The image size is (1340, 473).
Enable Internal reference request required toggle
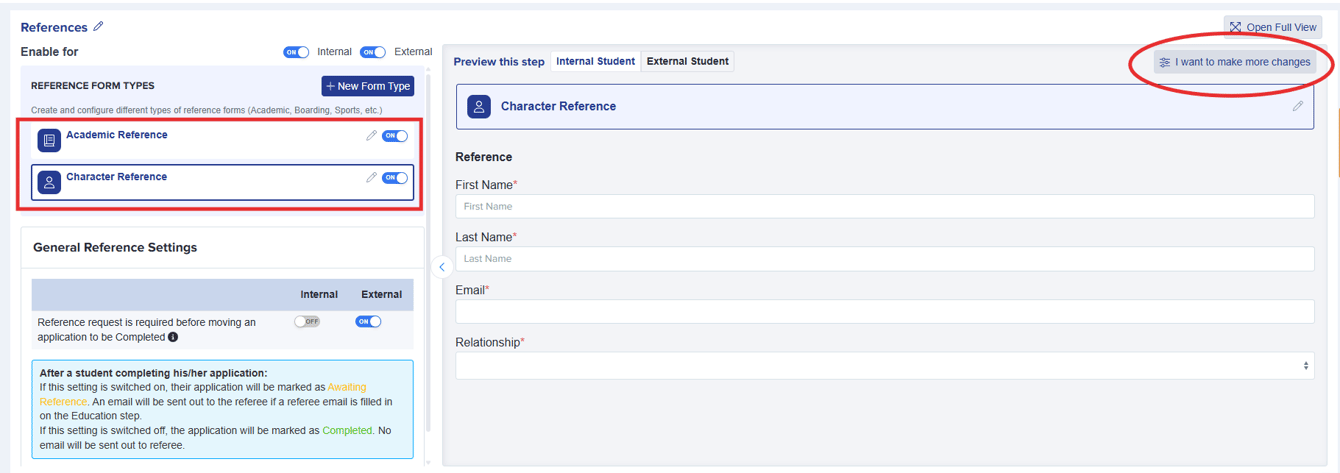click(x=307, y=322)
